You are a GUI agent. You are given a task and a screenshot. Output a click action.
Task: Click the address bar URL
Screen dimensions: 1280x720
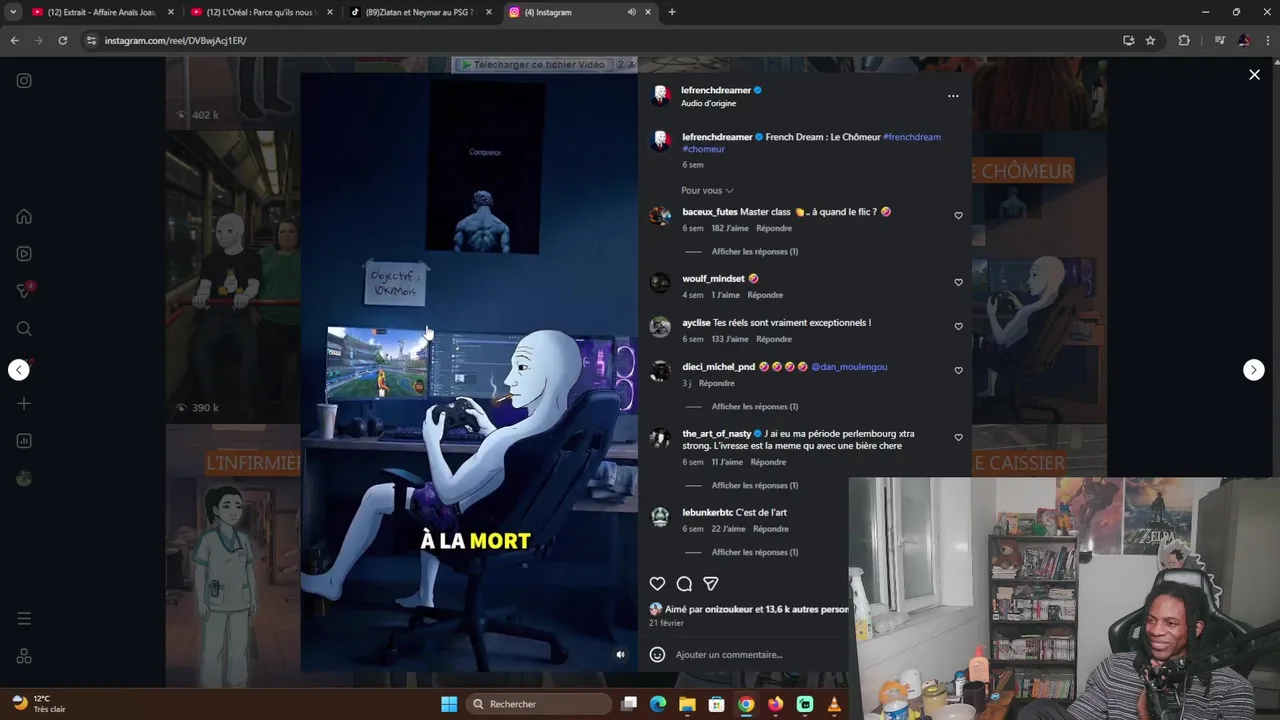click(175, 41)
